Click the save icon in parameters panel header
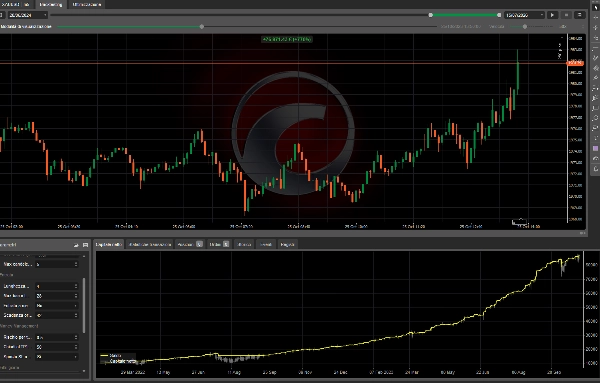Viewport: 600px width, 383px height. tap(85, 245)
